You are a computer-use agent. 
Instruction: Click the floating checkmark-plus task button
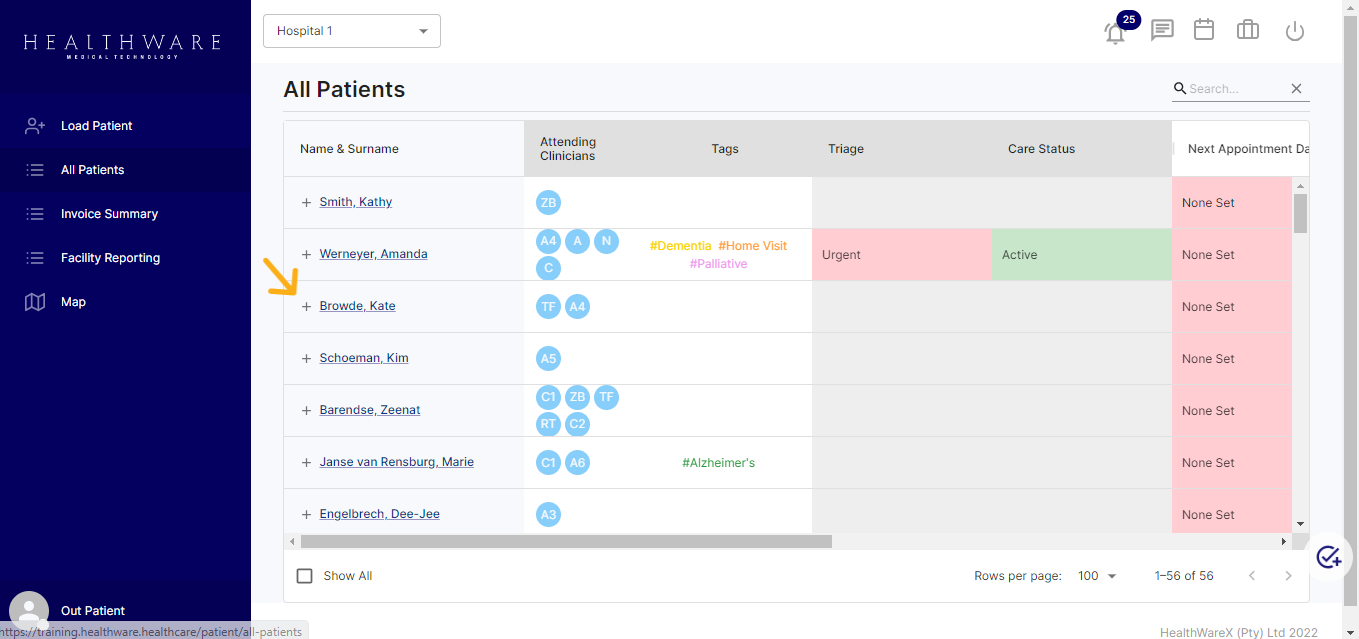[x=1329, y=557]
